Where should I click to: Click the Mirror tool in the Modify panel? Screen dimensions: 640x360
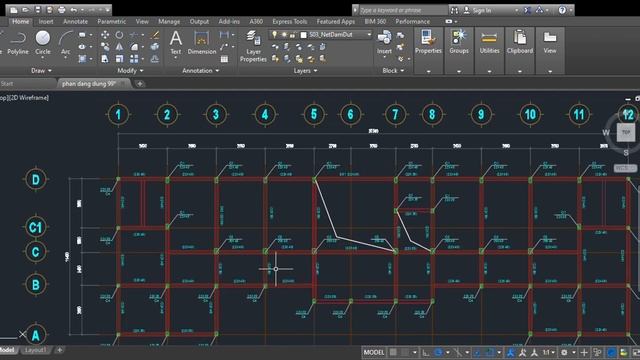119,47
